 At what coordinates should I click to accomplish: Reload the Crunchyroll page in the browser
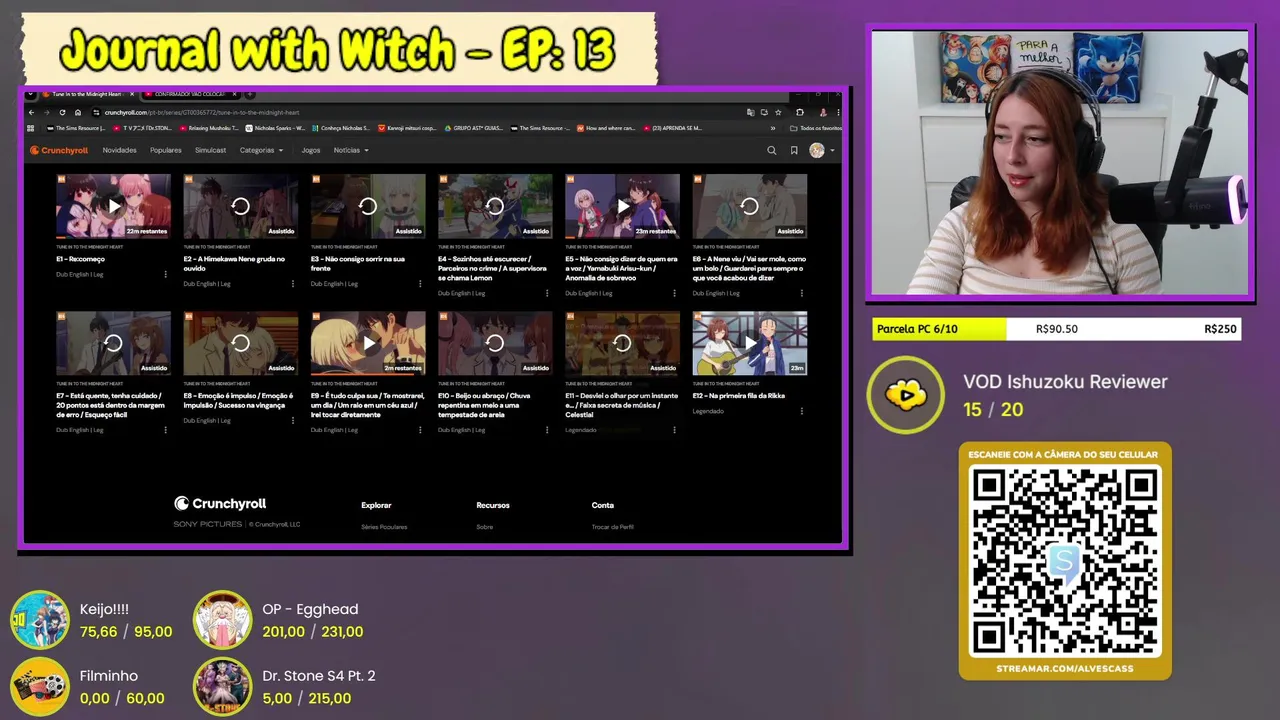[62, 113]
